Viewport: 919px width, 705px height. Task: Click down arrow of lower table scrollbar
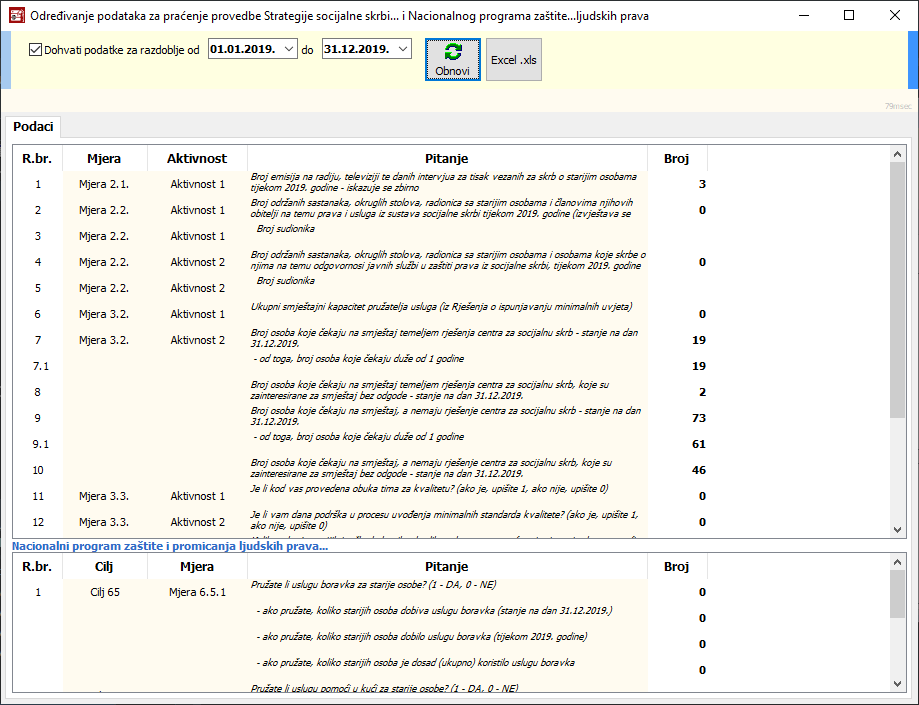pos(897,682)
